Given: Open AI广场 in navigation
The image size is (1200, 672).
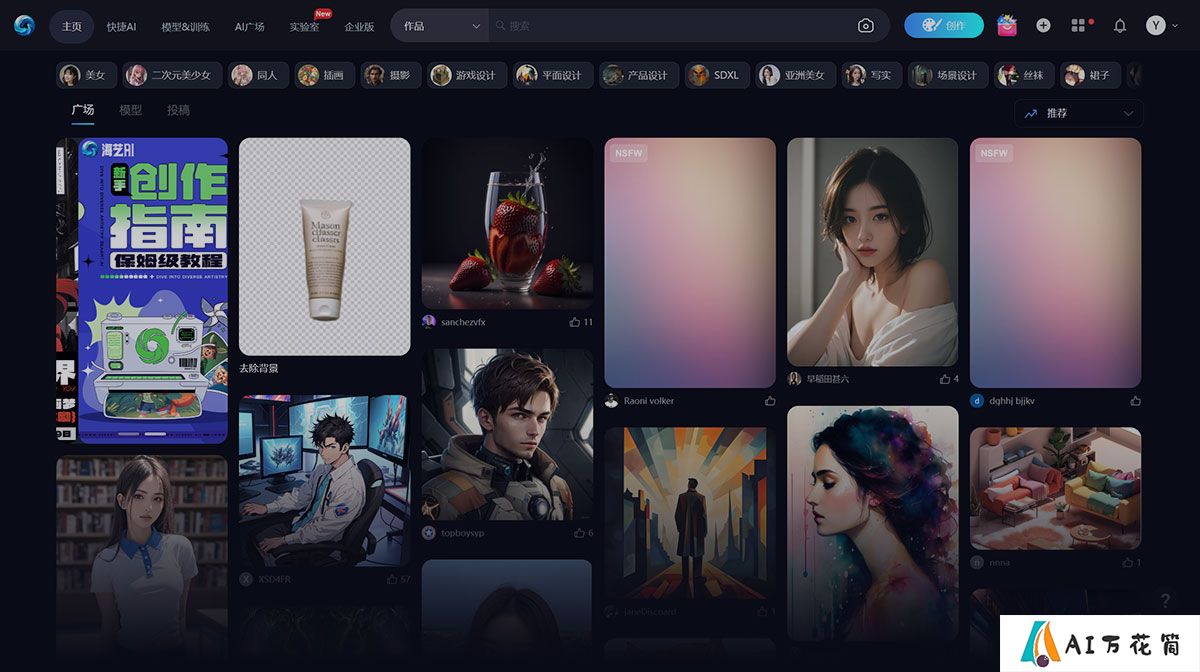Looking at the screenshot, I should click(249, 27).
